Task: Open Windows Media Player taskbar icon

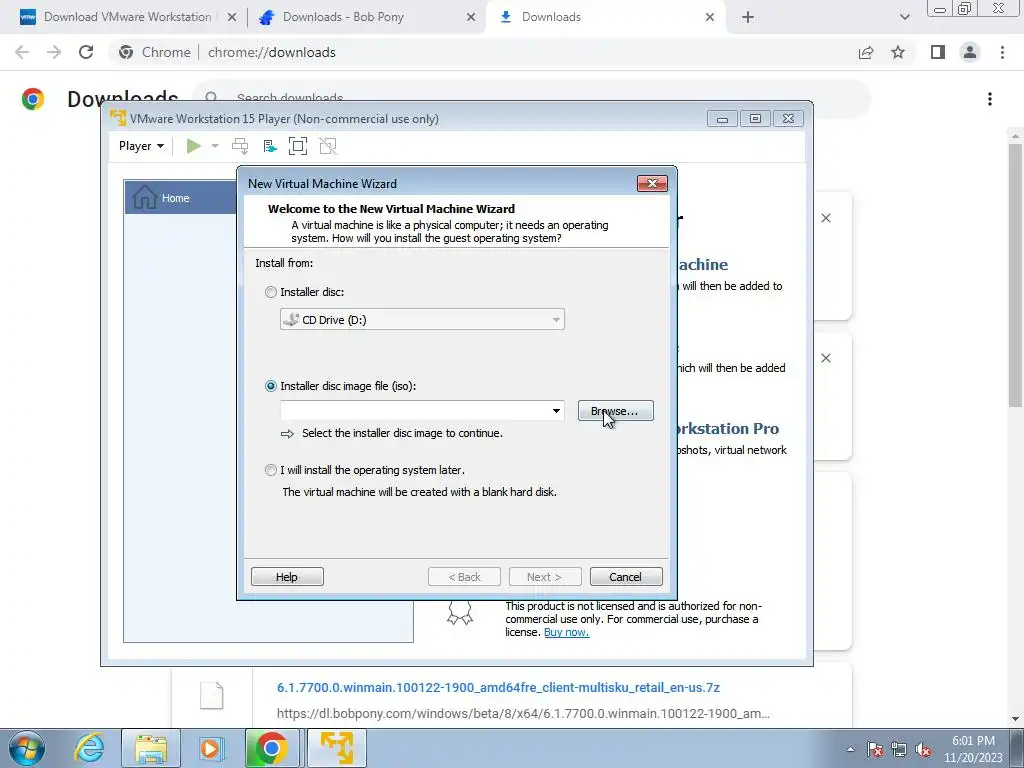Action: 210,748
